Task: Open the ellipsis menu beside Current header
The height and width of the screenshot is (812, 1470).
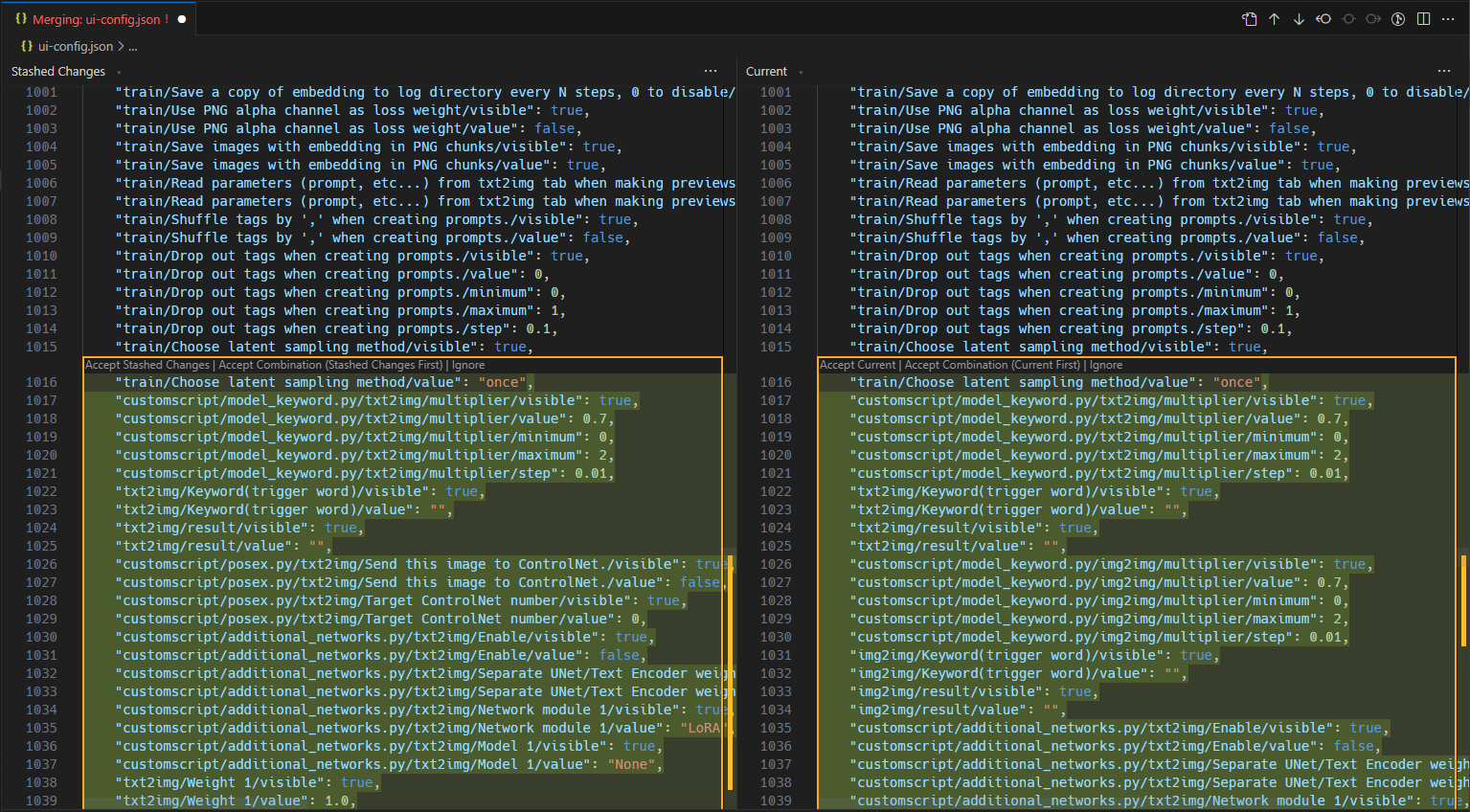Action: pyautogui.click(x=1444, y=71)
